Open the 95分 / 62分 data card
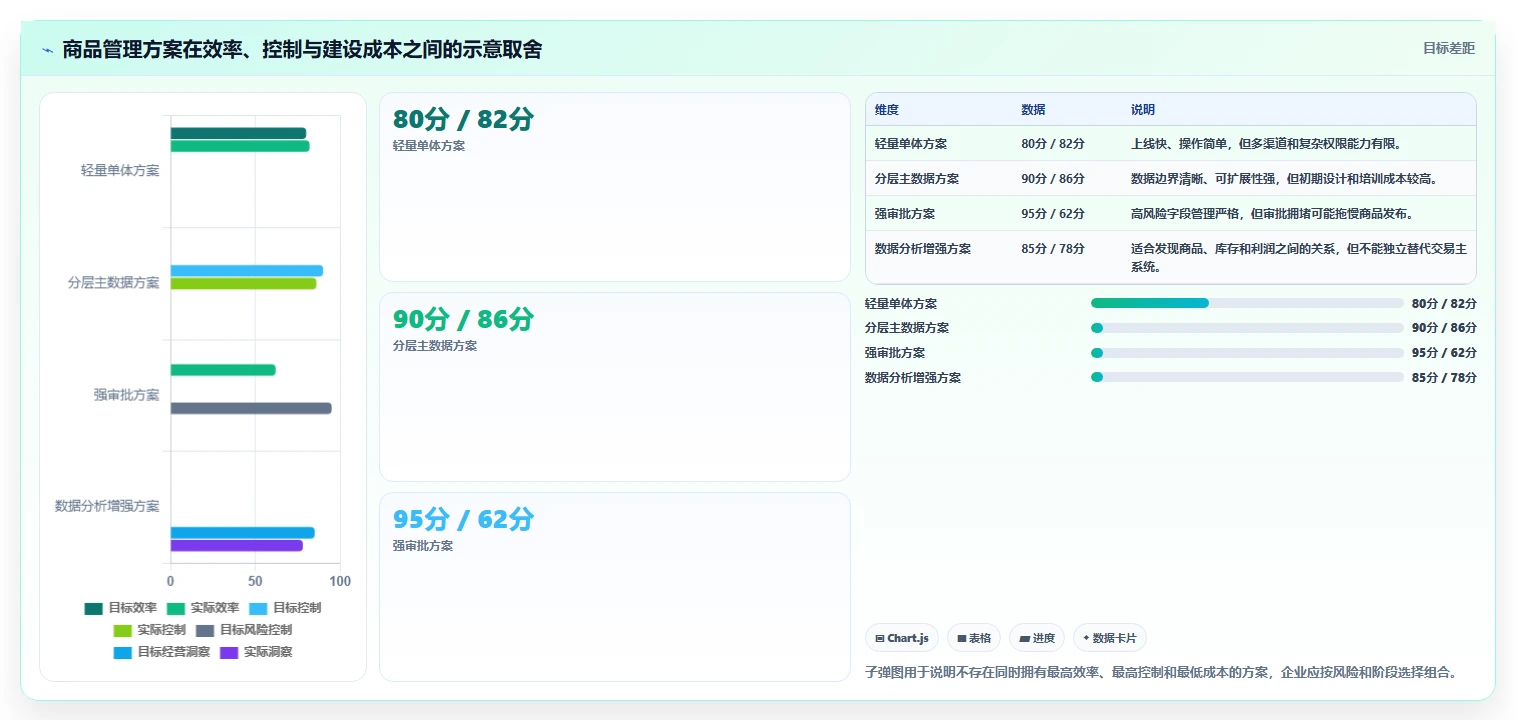 click(615, 587)
